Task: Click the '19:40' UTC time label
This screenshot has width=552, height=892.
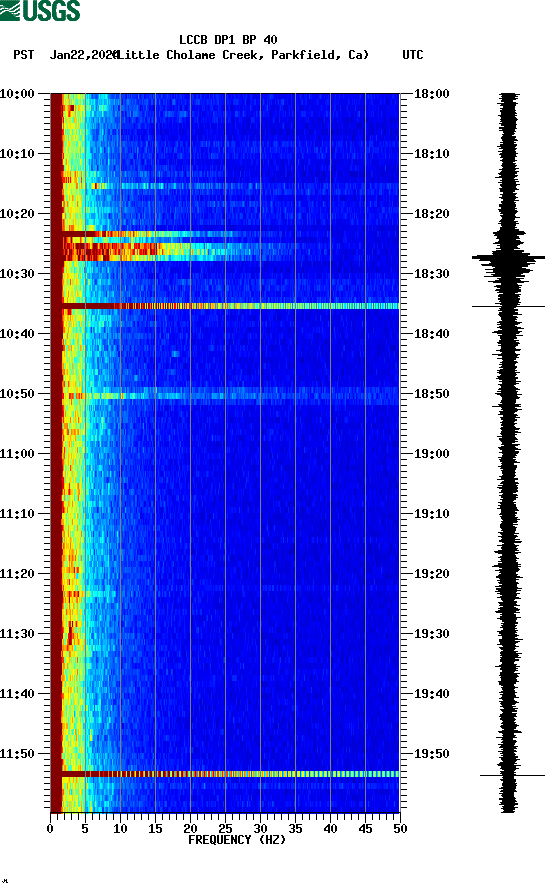Action: click(x=431, y=693)
